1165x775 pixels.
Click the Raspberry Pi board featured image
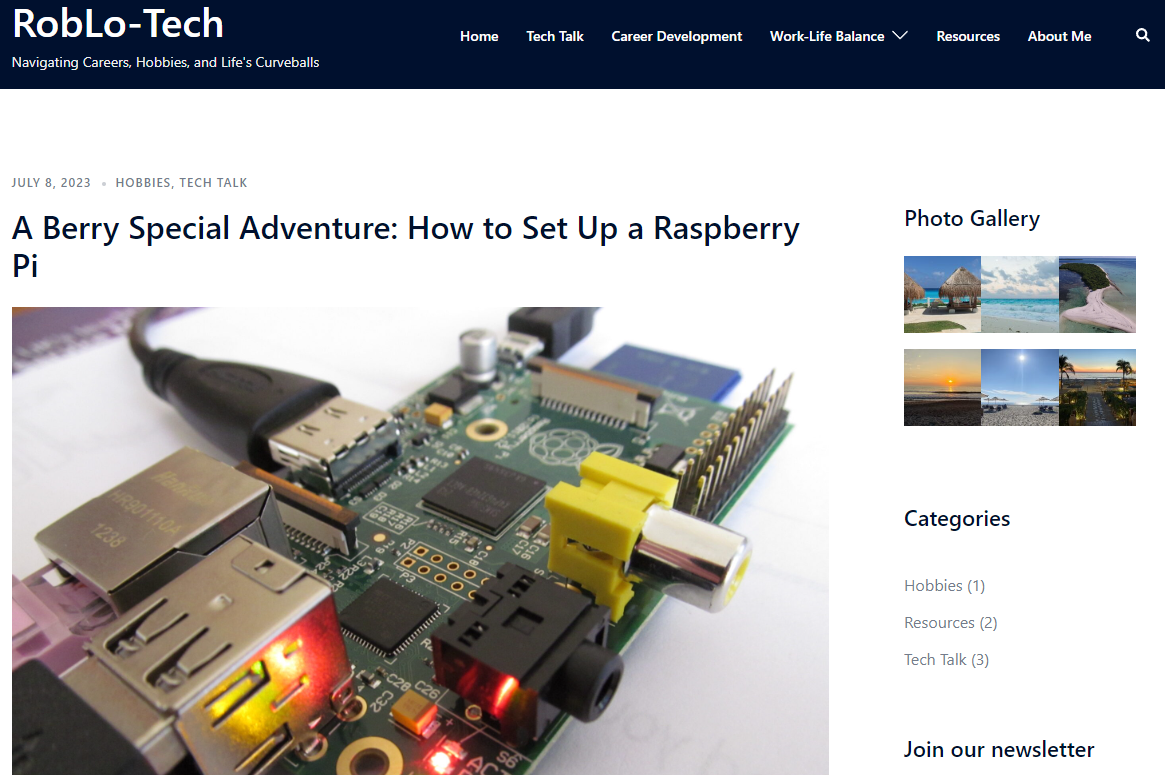point(420,541)
